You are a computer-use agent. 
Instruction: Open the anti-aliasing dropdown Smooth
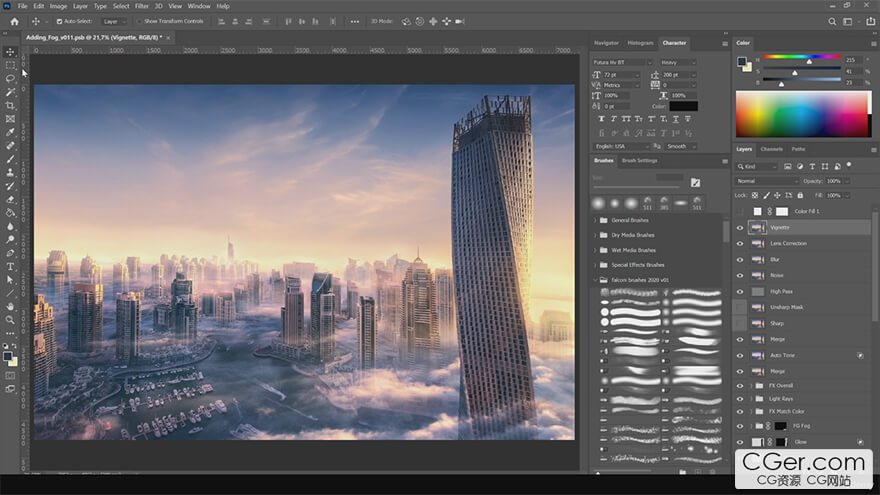point(681,146)
